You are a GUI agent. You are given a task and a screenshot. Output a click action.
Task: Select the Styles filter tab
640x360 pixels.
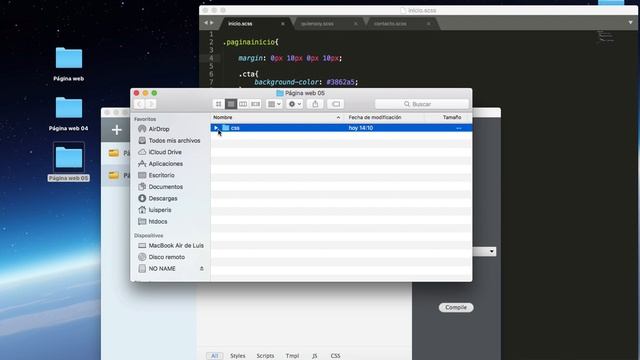(x=238, y=356)
